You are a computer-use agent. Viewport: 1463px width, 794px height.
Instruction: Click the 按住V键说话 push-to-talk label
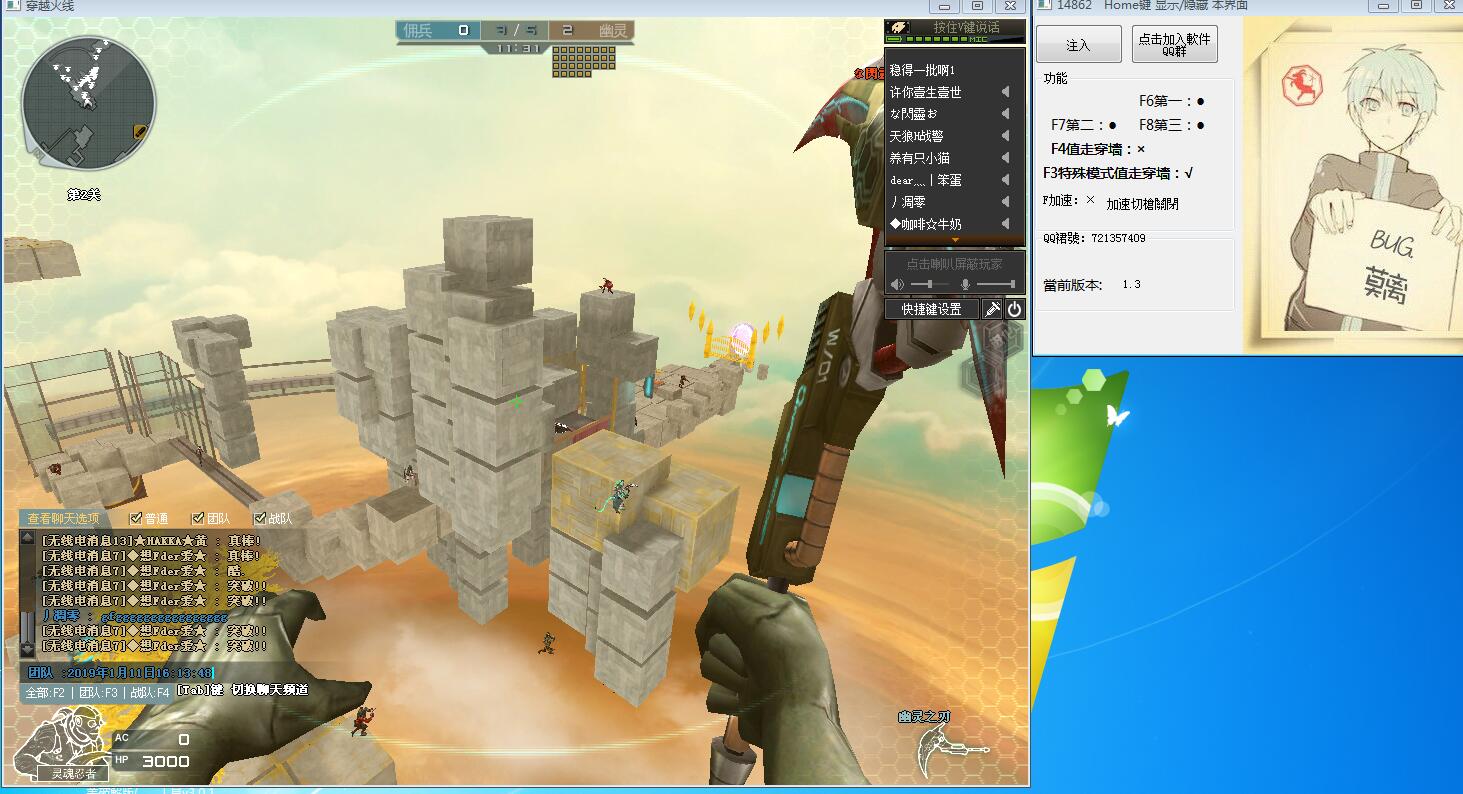point(966,27)
